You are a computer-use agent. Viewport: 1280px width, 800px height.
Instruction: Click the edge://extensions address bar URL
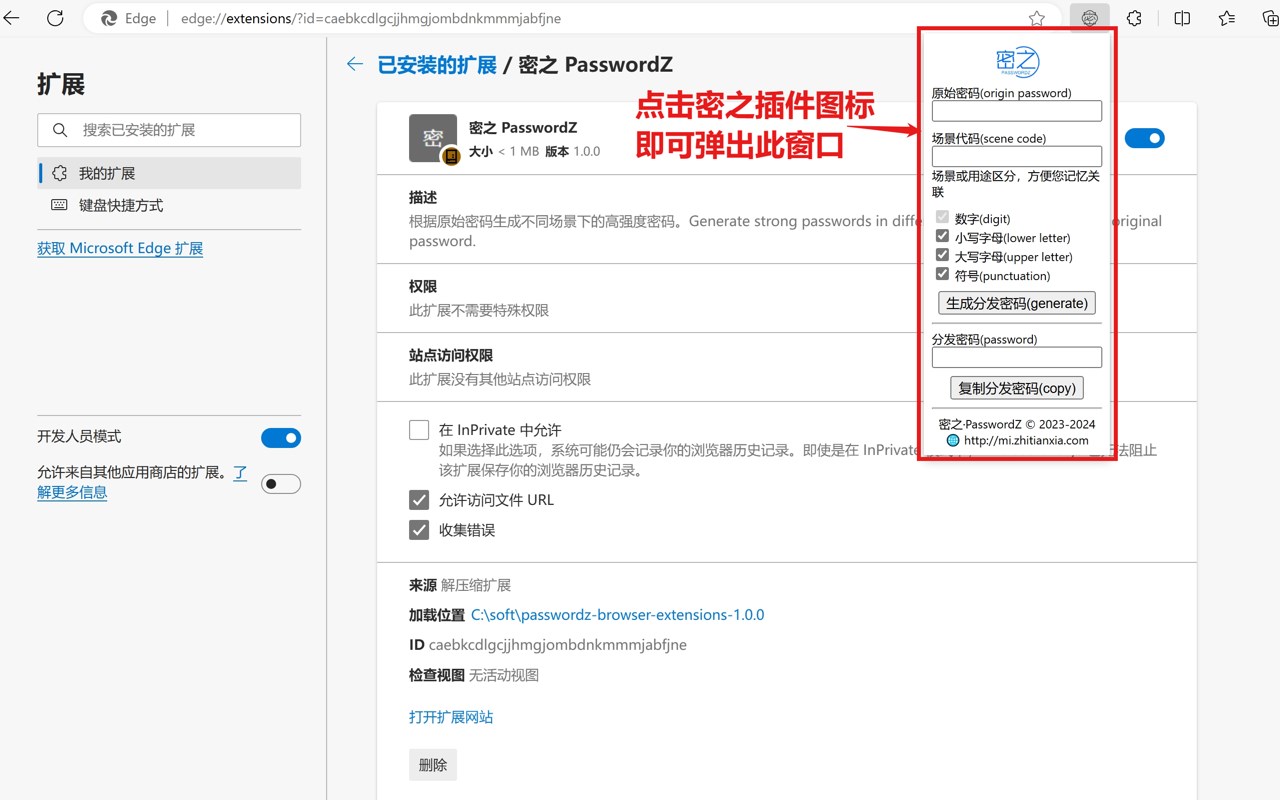click(x=372, y=18)
